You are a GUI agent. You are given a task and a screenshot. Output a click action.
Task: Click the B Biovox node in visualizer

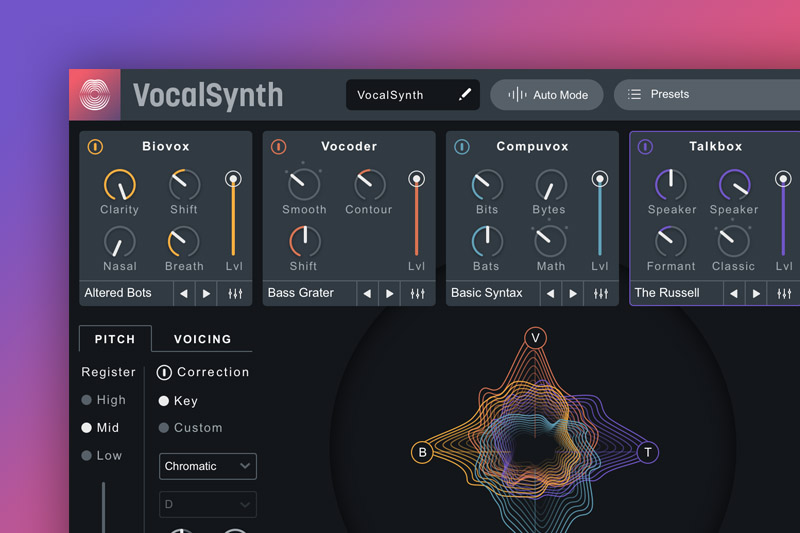[x=422, y=452]
